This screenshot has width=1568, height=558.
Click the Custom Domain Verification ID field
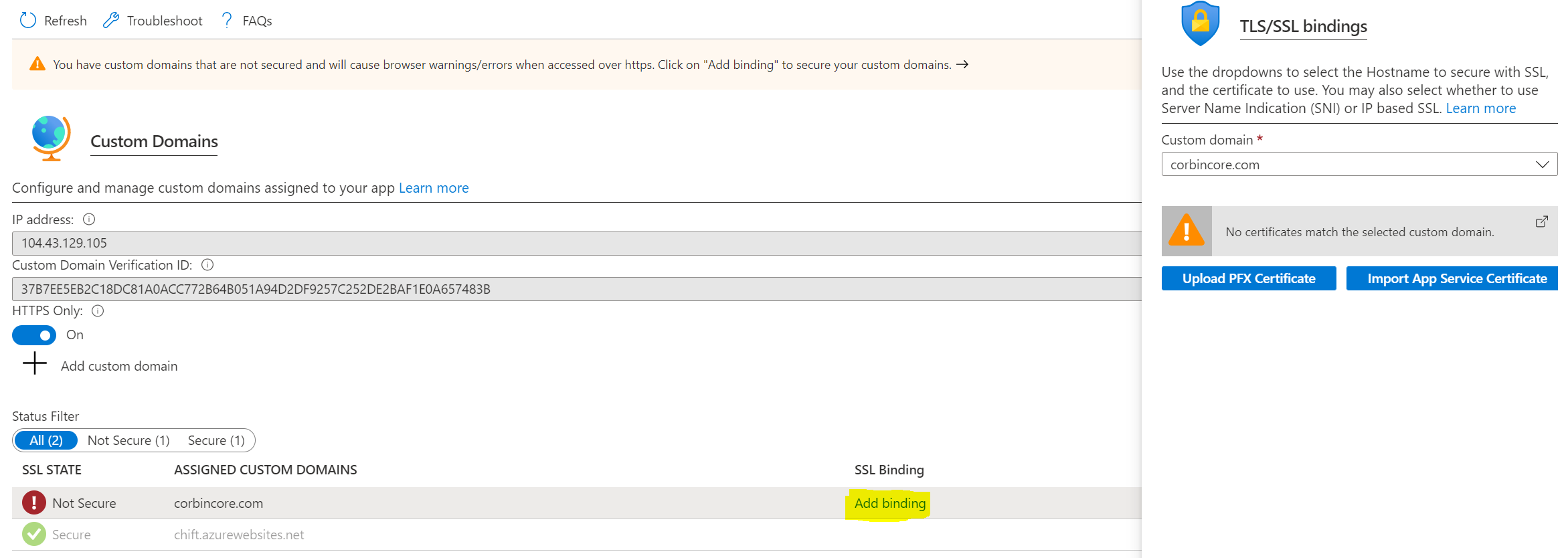[576, 289]
